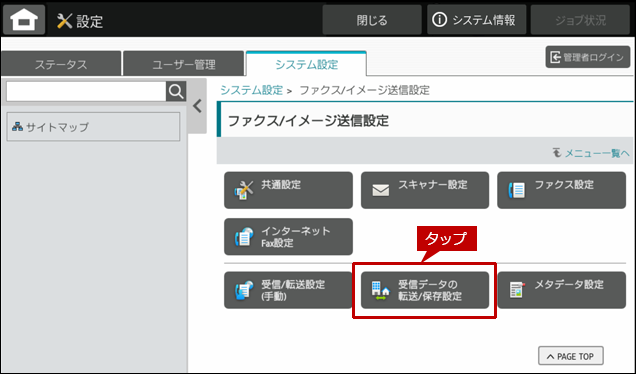Follow the システム設定 breadcrumb link
The image size is (636, 374).
(x=251, y=90)
